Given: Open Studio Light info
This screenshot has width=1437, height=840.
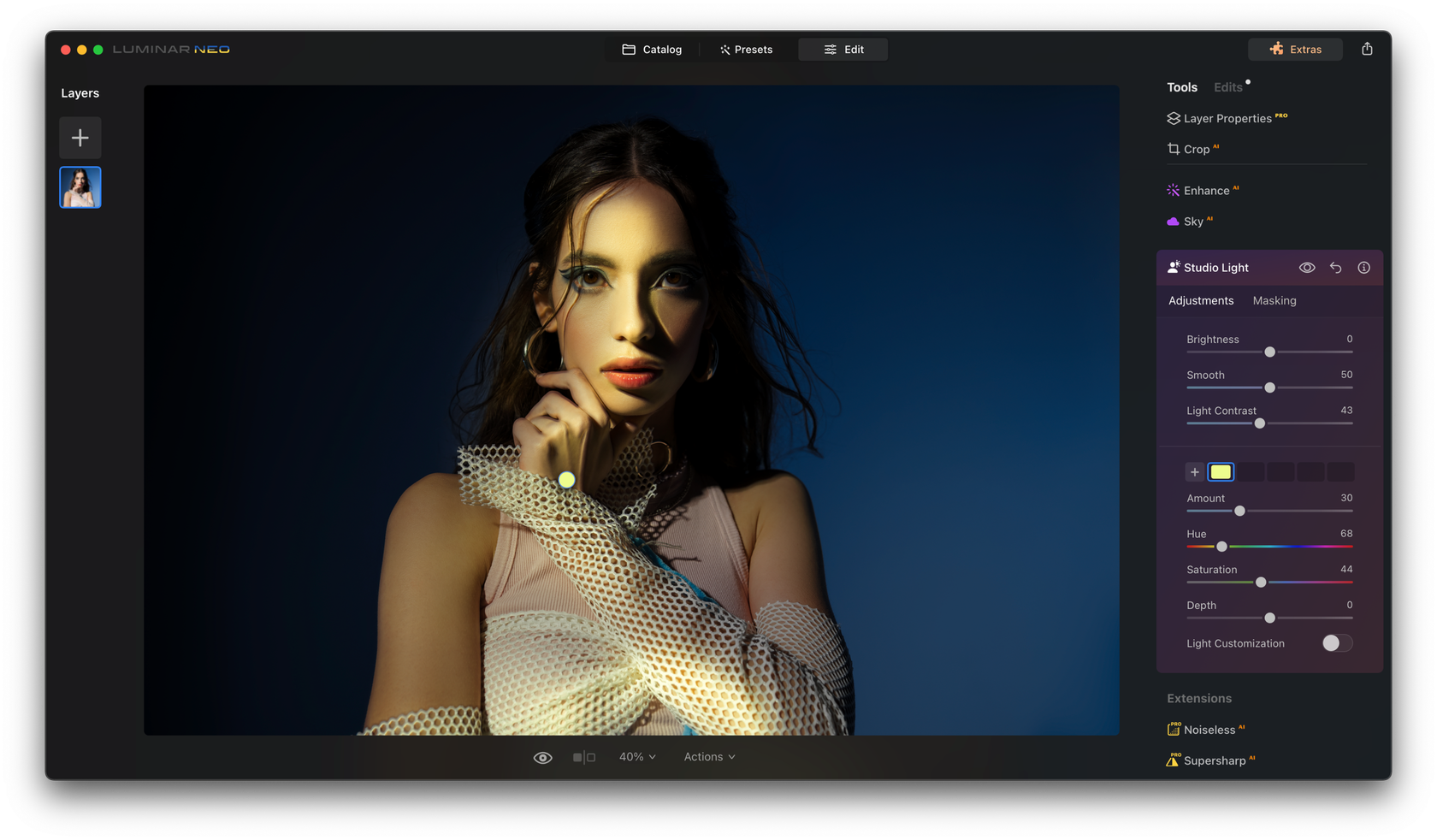Looking at the screenshot, I should point(1363,267).
